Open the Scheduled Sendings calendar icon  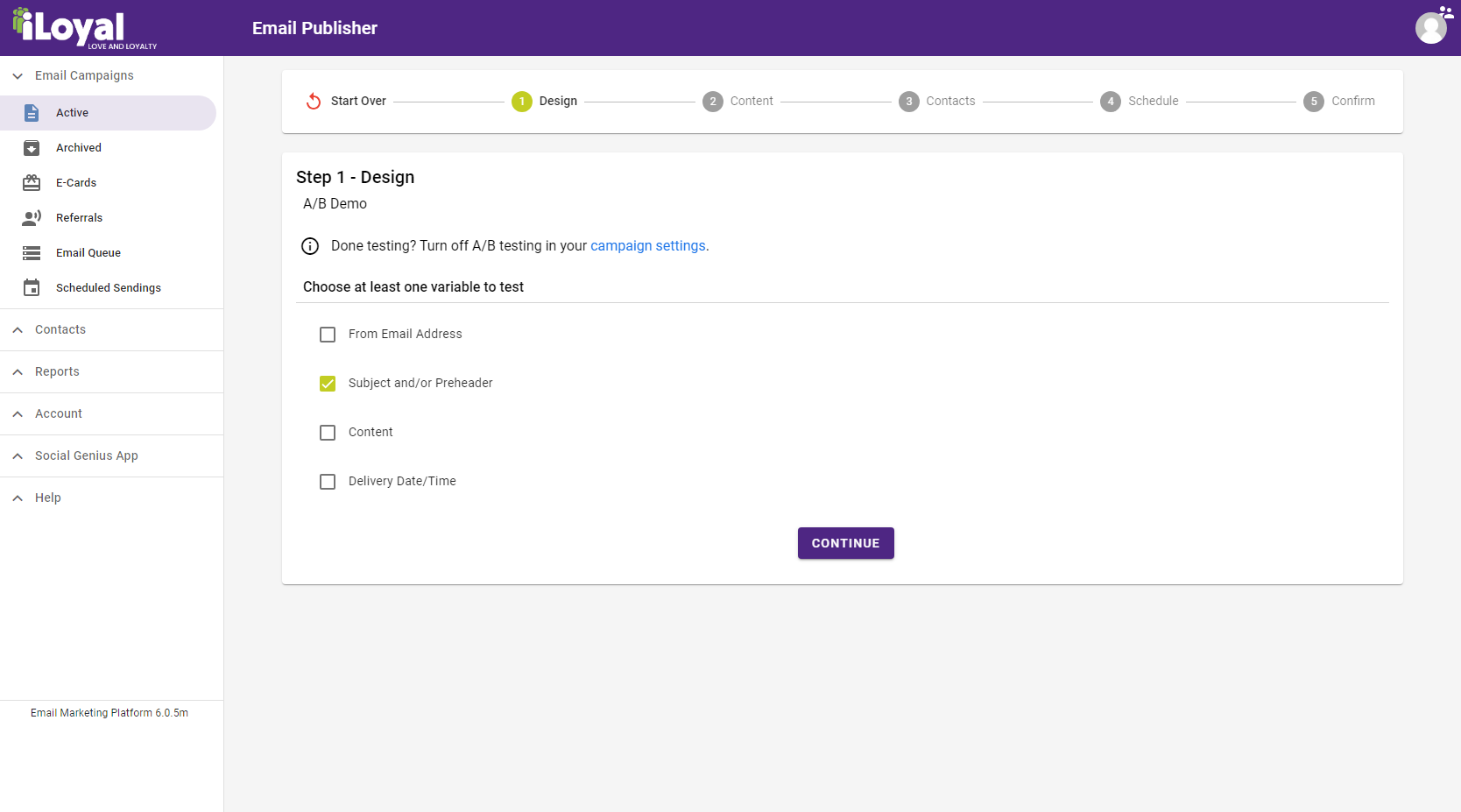coord(32,288)
